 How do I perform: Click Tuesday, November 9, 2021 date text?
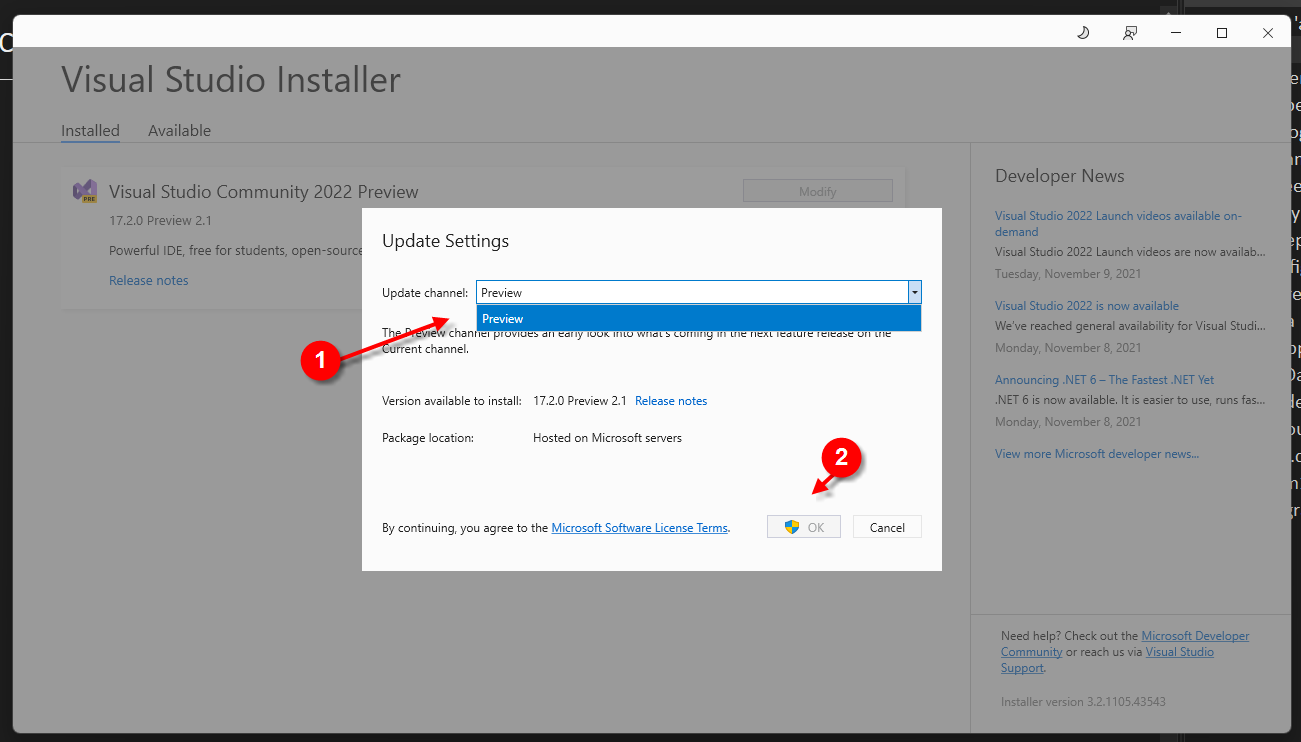1068,274
